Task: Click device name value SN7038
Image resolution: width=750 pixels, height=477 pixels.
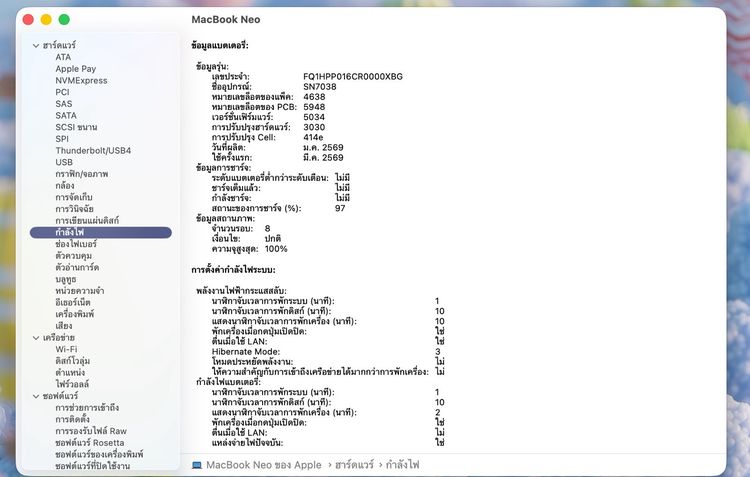Action: (320, 87)
